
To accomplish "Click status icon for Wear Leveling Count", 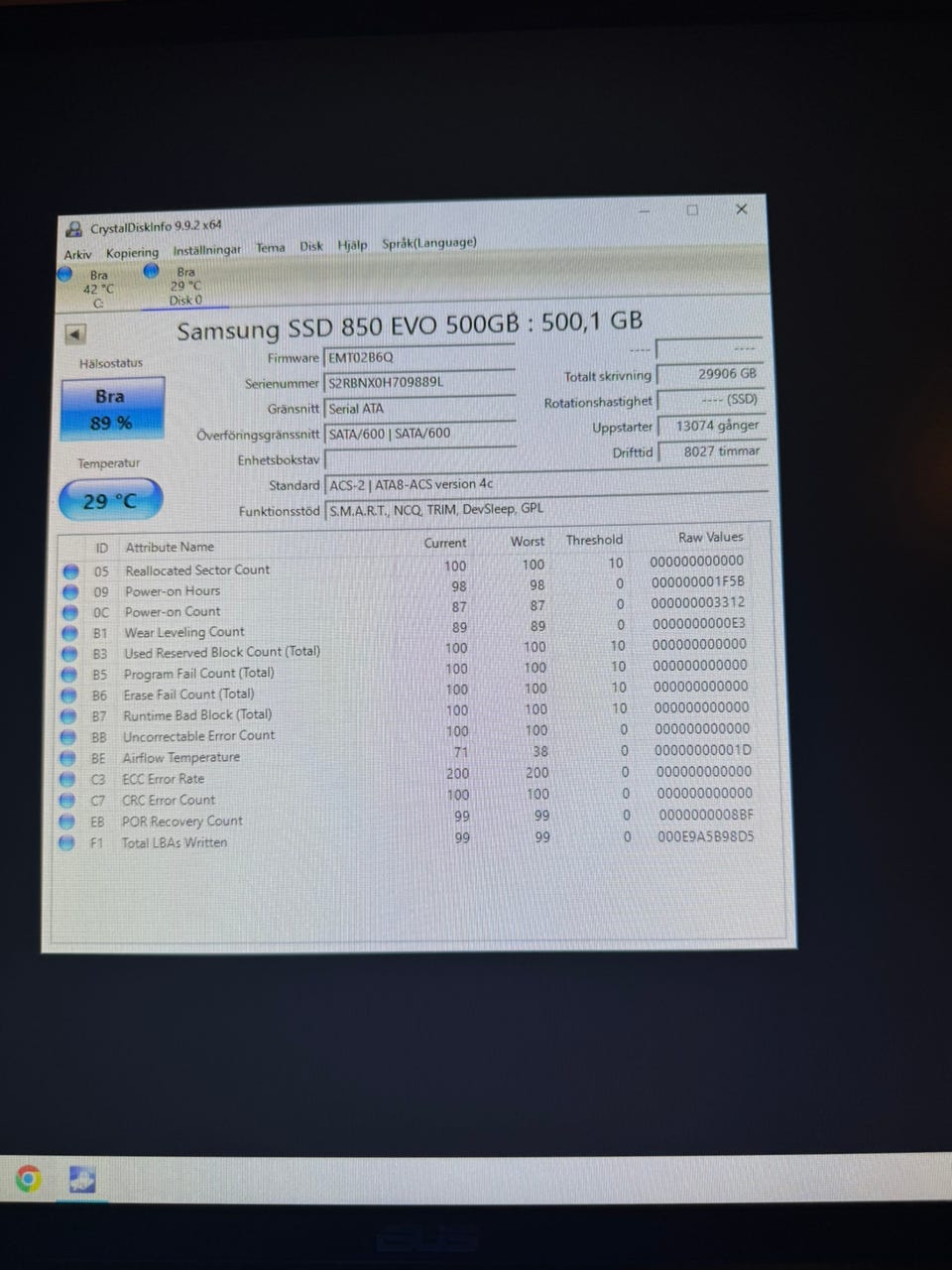I will (69, 633).
